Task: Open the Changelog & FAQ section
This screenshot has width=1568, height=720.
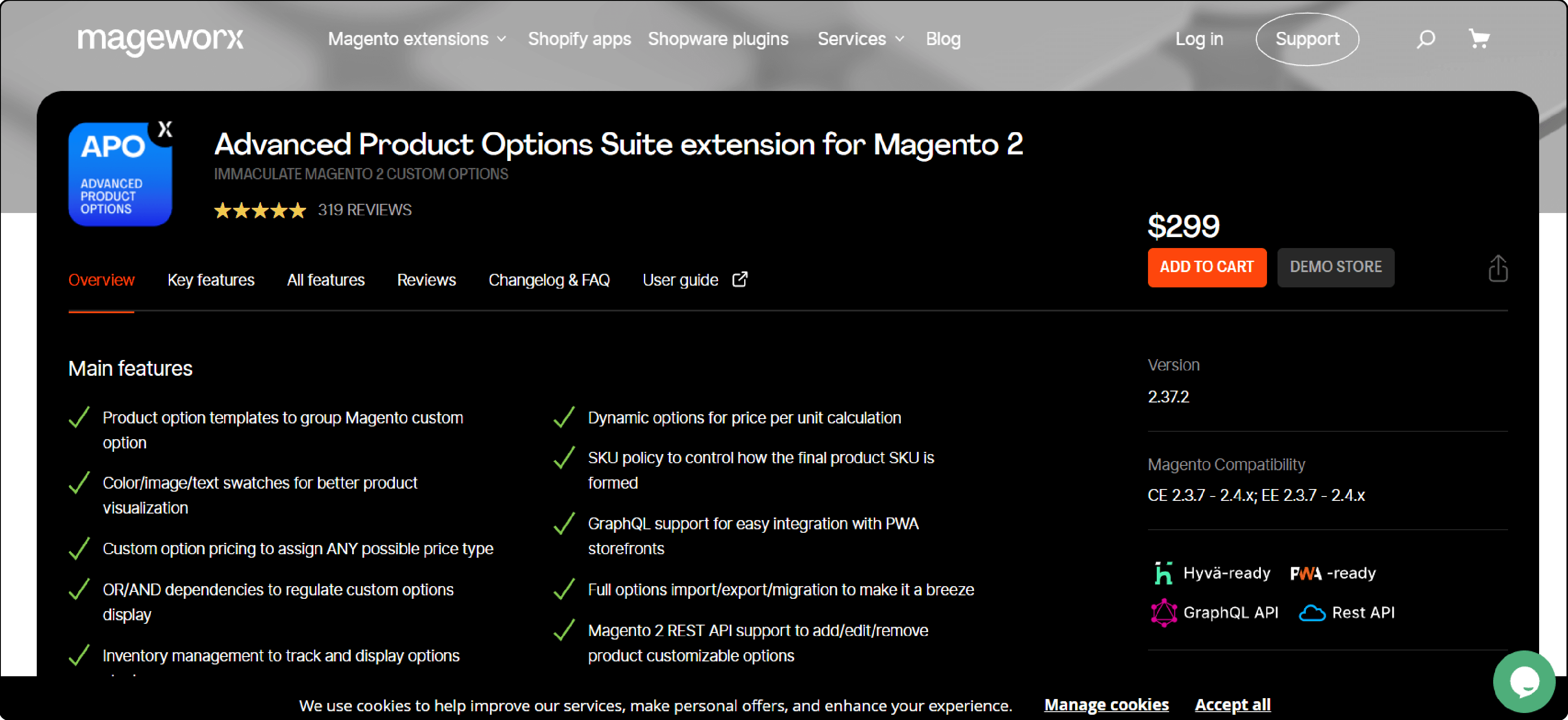Action: click(549, 280)
